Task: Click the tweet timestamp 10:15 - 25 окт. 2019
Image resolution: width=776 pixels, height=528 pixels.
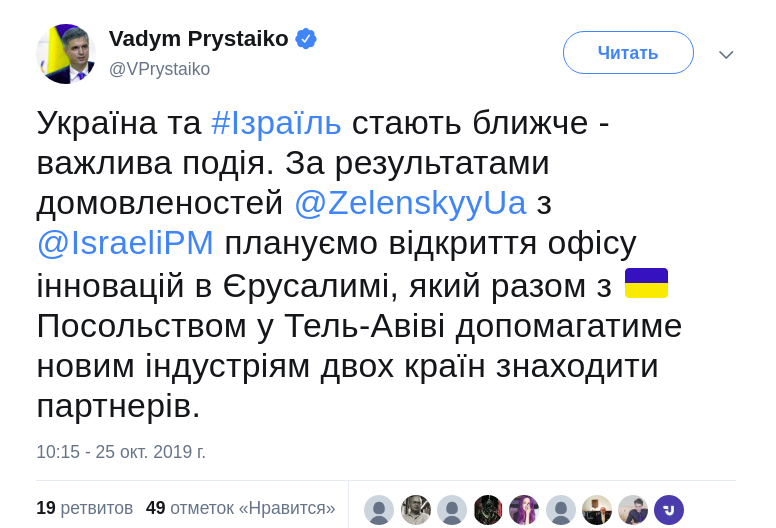Action: pyautogui.click(x=121, y=451)
